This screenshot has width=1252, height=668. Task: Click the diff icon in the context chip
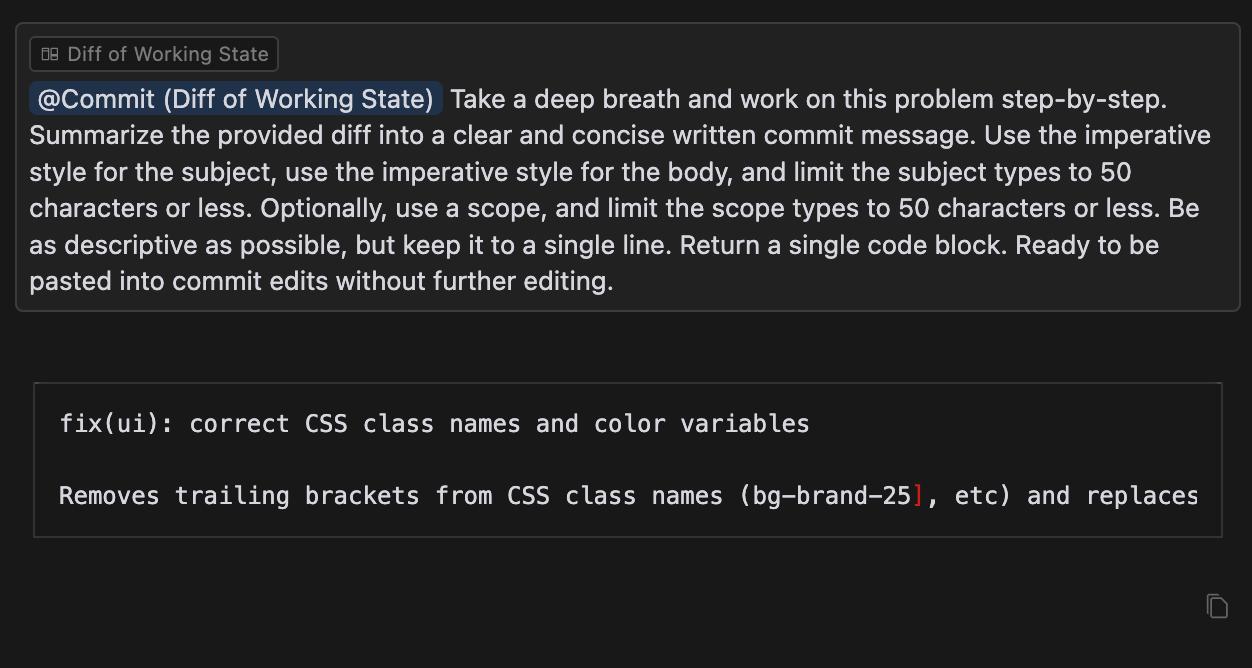point(49,54)
